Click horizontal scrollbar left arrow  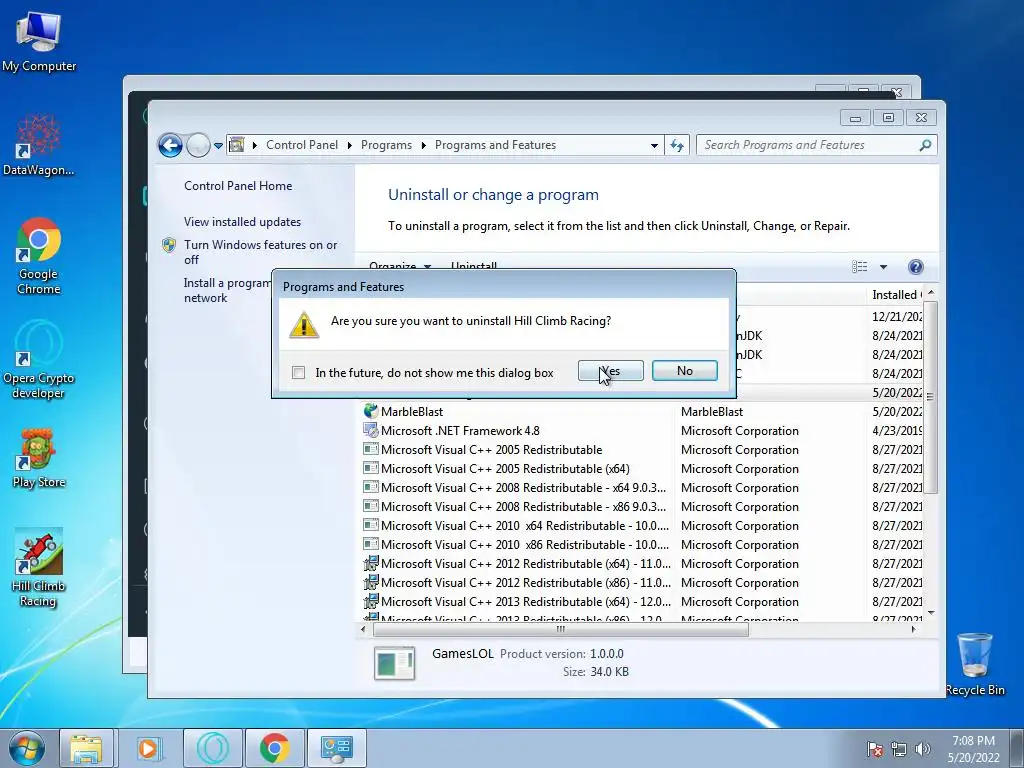click(364, 630)
